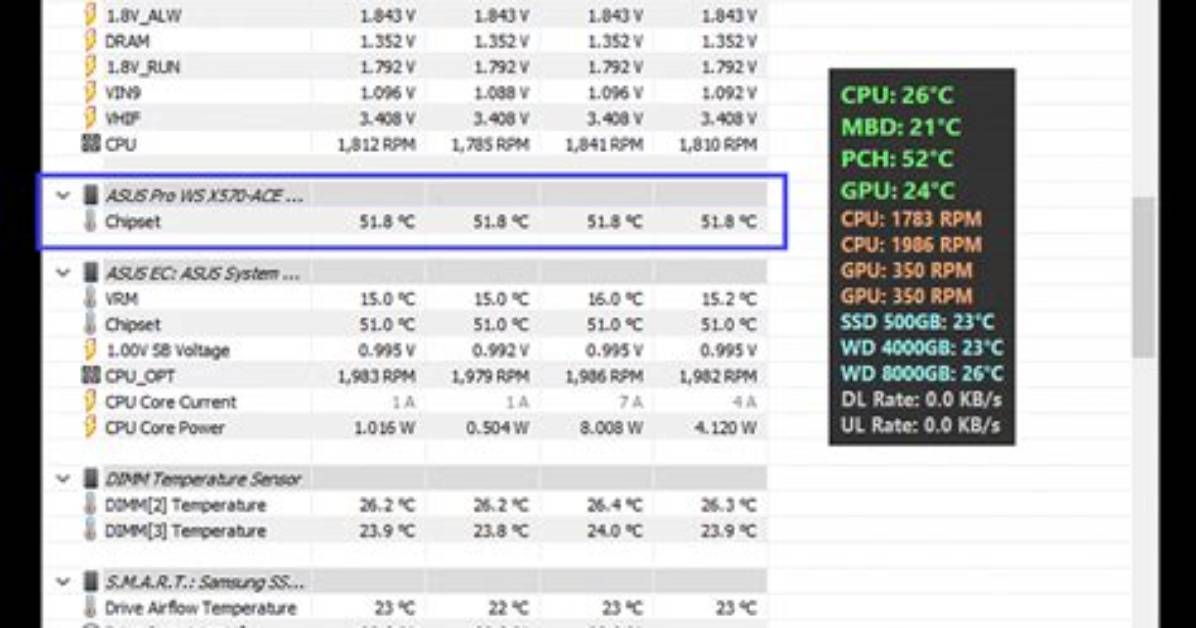Click the CPU Core Power bolt icon

(91, 427)
